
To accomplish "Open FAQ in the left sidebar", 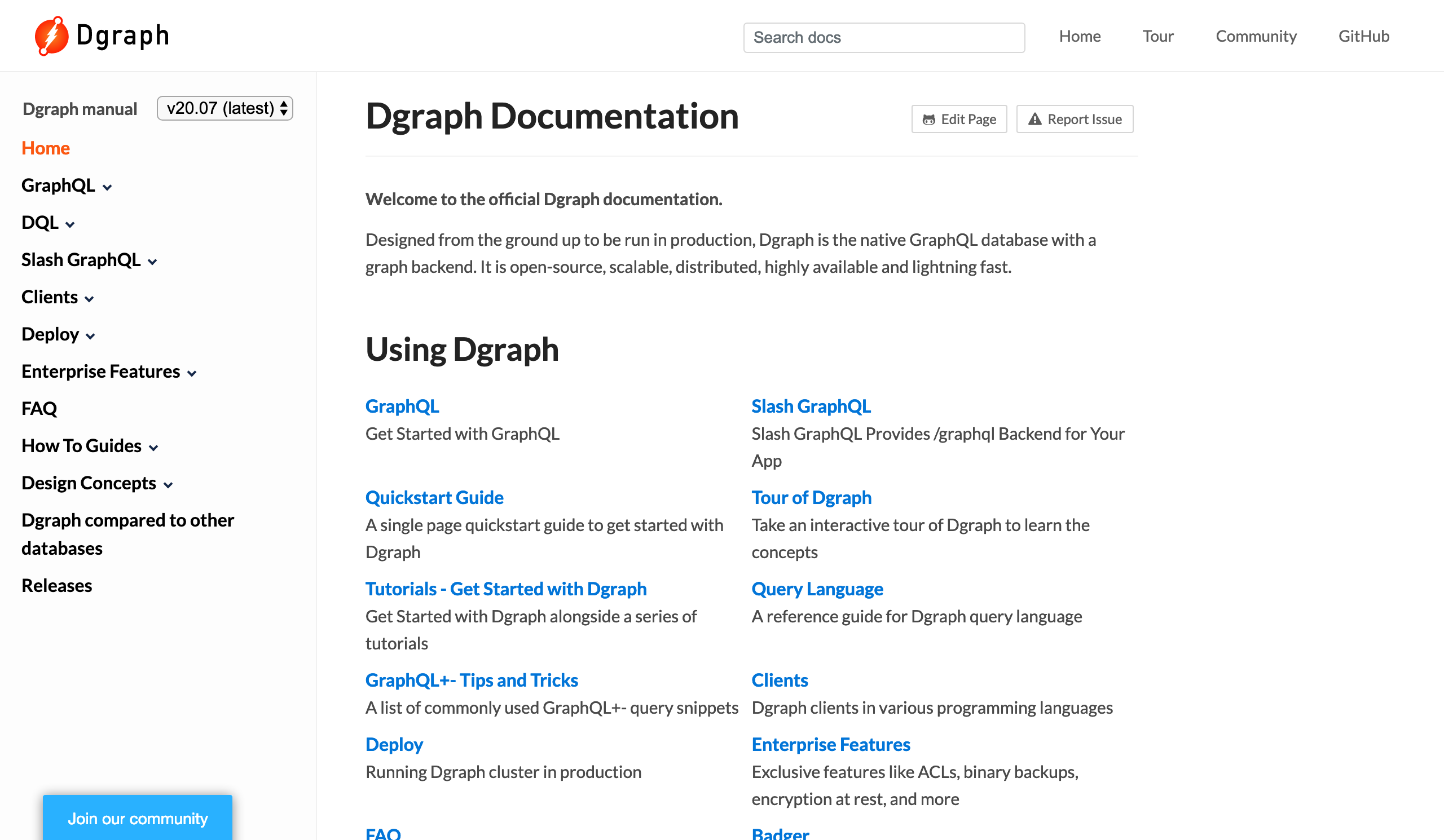I will [x=39, y=409].
